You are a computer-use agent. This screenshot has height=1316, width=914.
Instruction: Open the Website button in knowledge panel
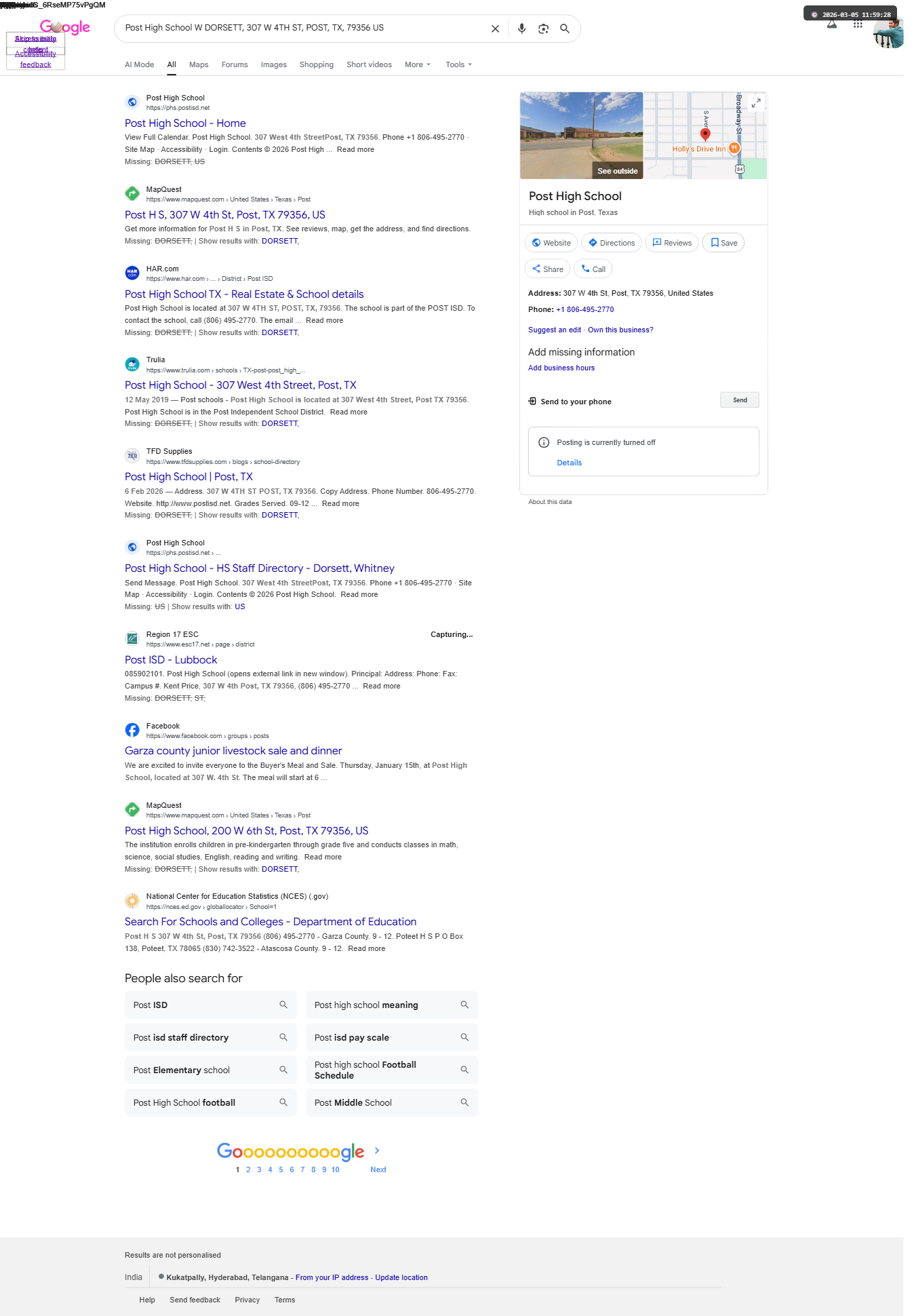point(551,243)
